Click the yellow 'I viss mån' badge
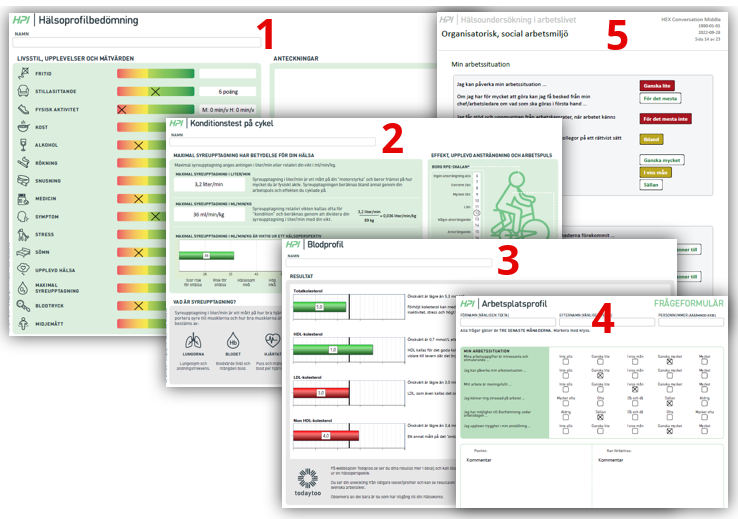Image resolution: width=738 pixels, height=519 pixels. coord(655,172)
